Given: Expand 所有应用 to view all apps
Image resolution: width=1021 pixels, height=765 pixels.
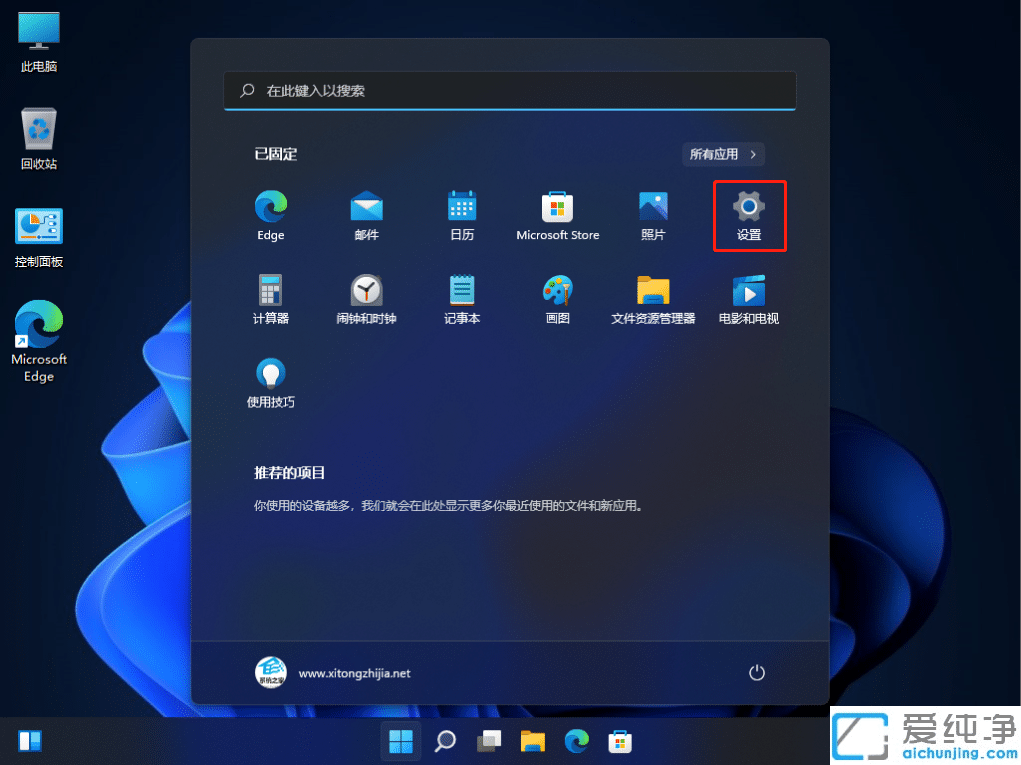Looking at the screenshot, I should (x=722, y=154).
